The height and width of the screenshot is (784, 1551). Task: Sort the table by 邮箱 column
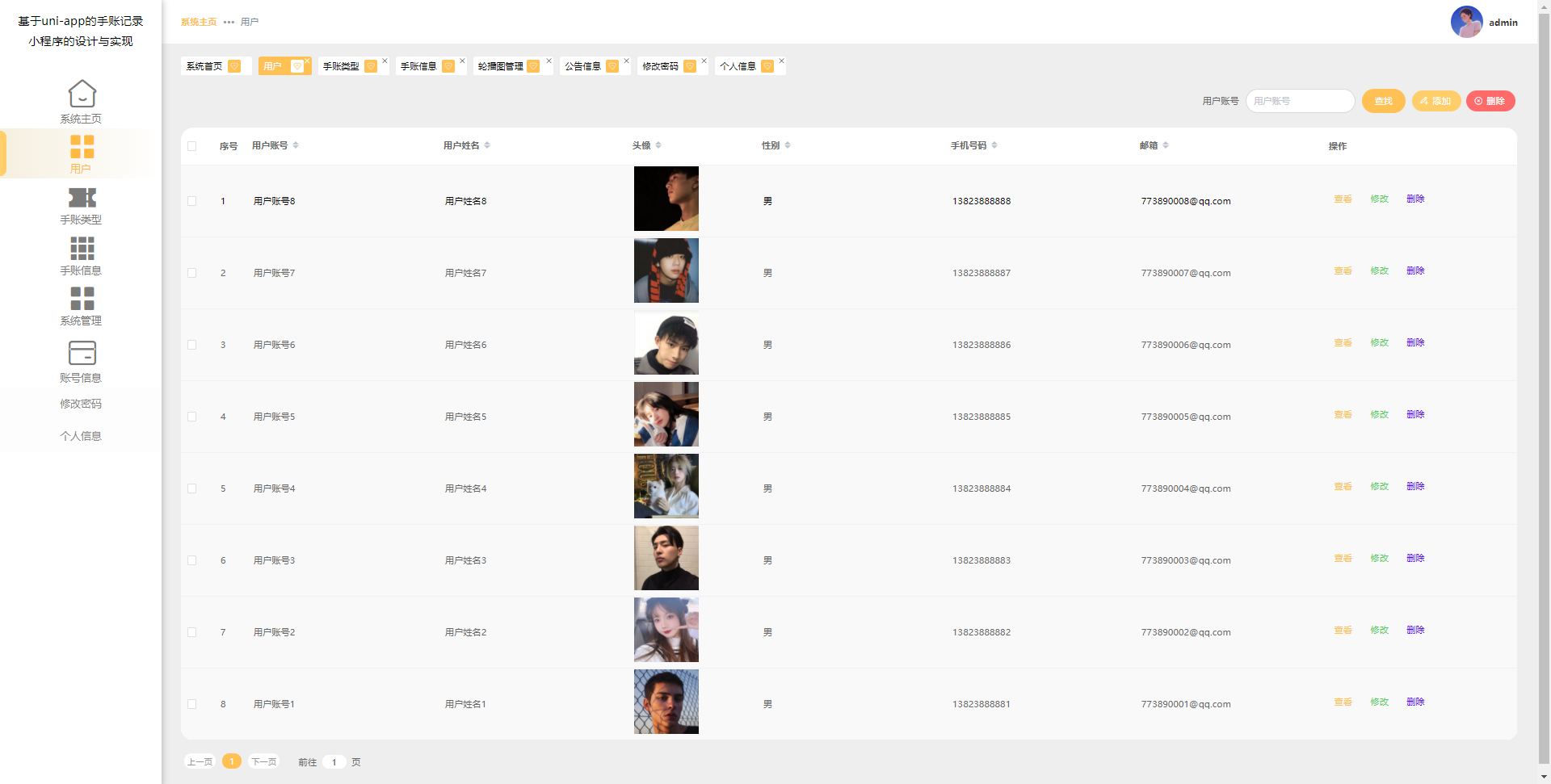pyautogui.click(x=1166, y=145)
